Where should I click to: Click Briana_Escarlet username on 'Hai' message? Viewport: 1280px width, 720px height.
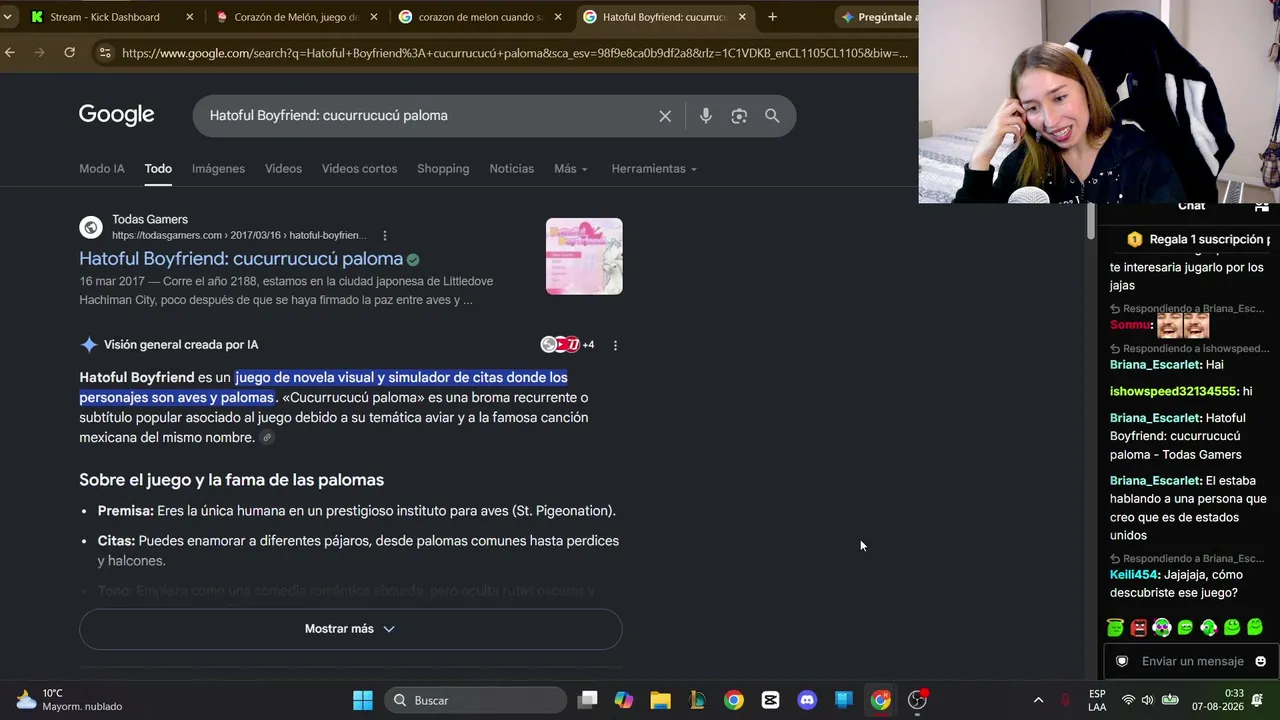pos(1155,365)
